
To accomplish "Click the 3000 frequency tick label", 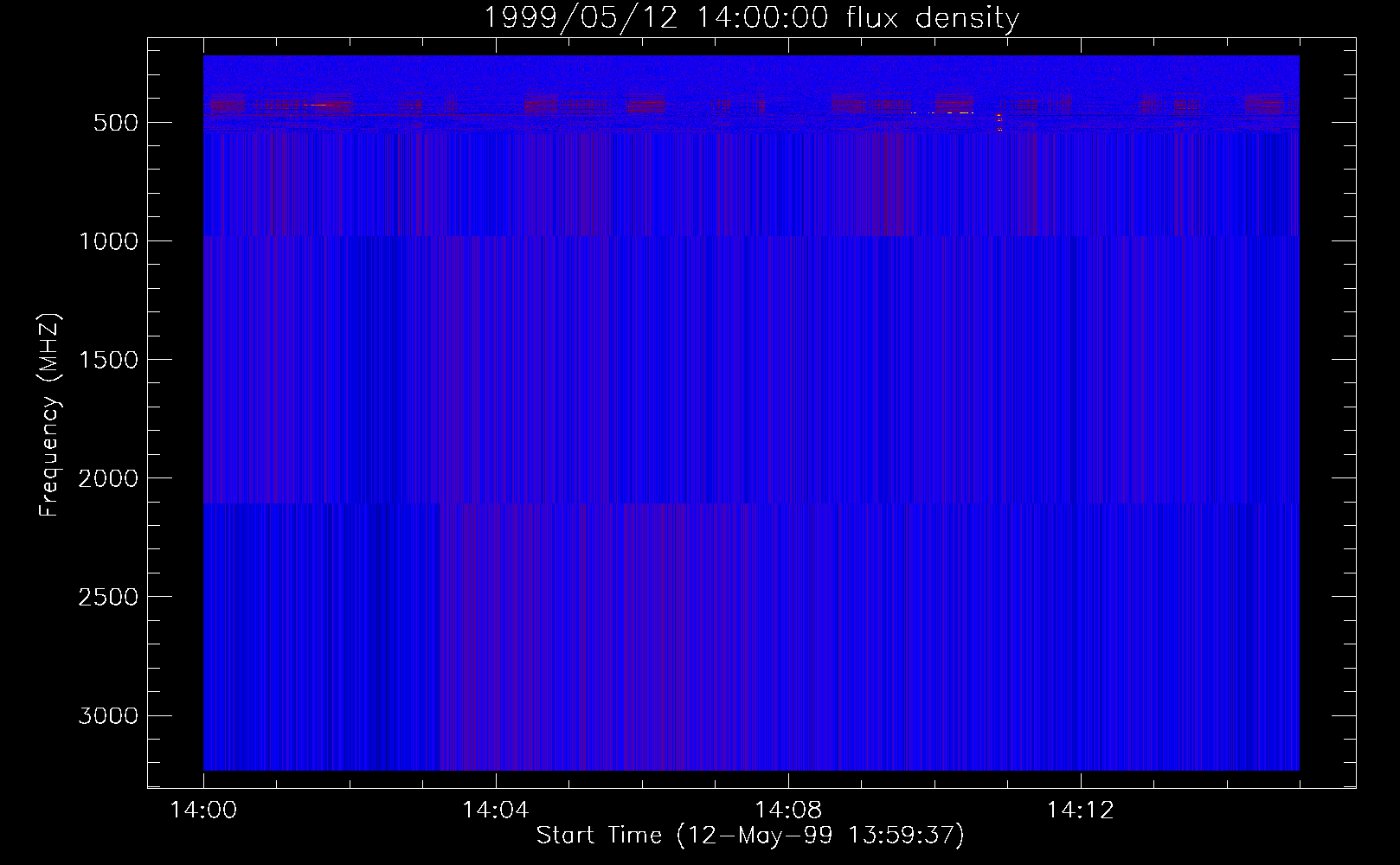I will click(x=108, y=715).
